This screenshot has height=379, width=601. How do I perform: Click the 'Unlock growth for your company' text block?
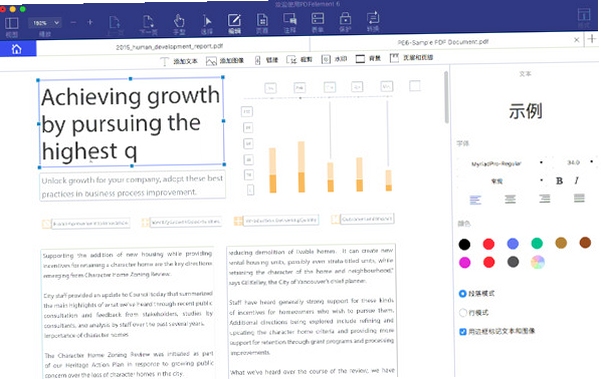pyautogui.click(x=133, y=186)
